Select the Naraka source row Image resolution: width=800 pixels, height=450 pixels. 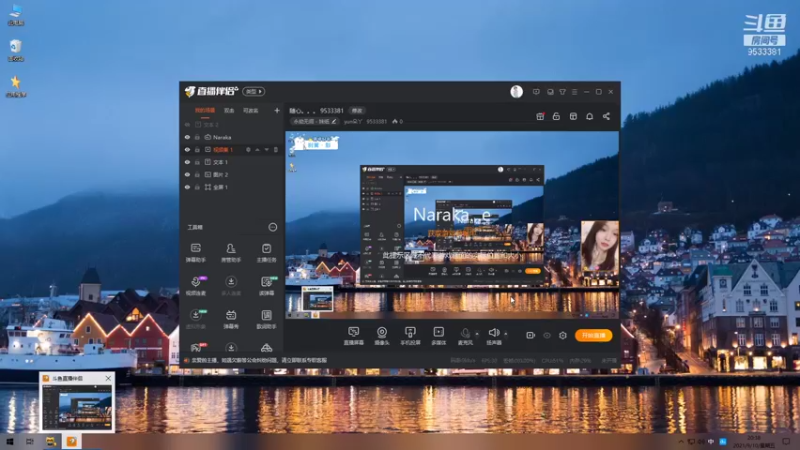pos(232,137)
